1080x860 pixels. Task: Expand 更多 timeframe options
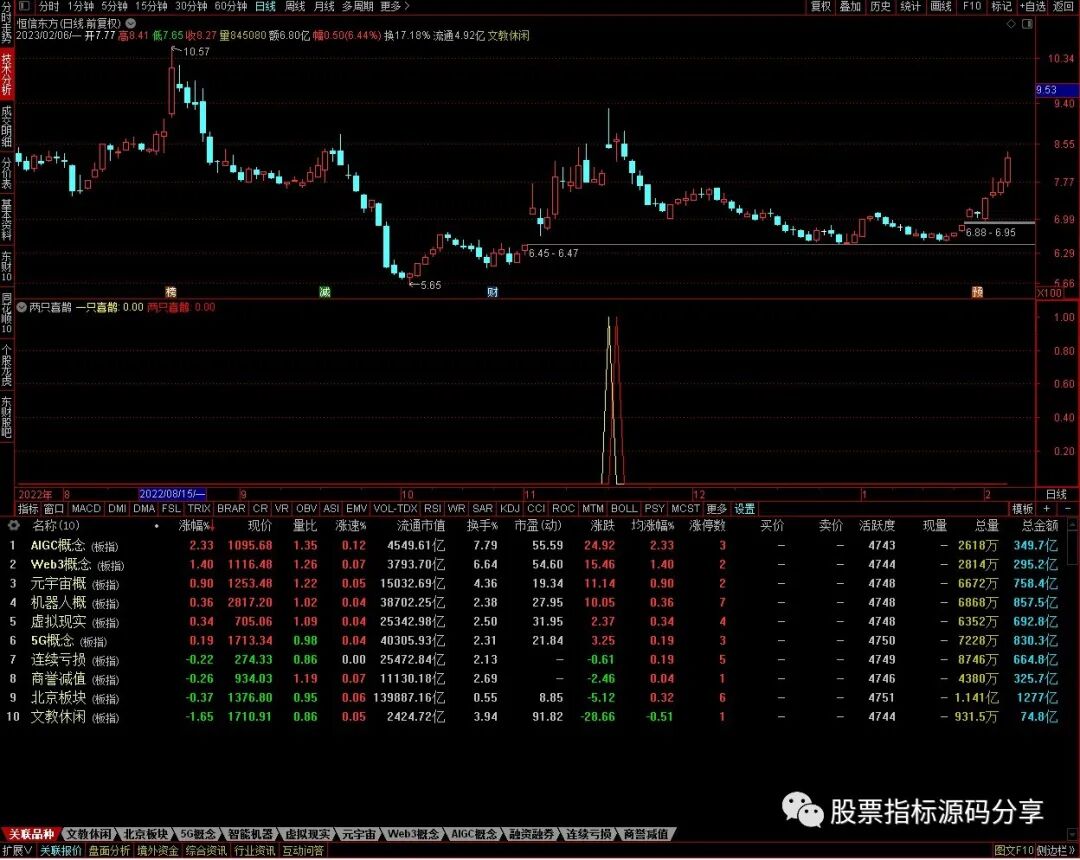tap(394, 6)
